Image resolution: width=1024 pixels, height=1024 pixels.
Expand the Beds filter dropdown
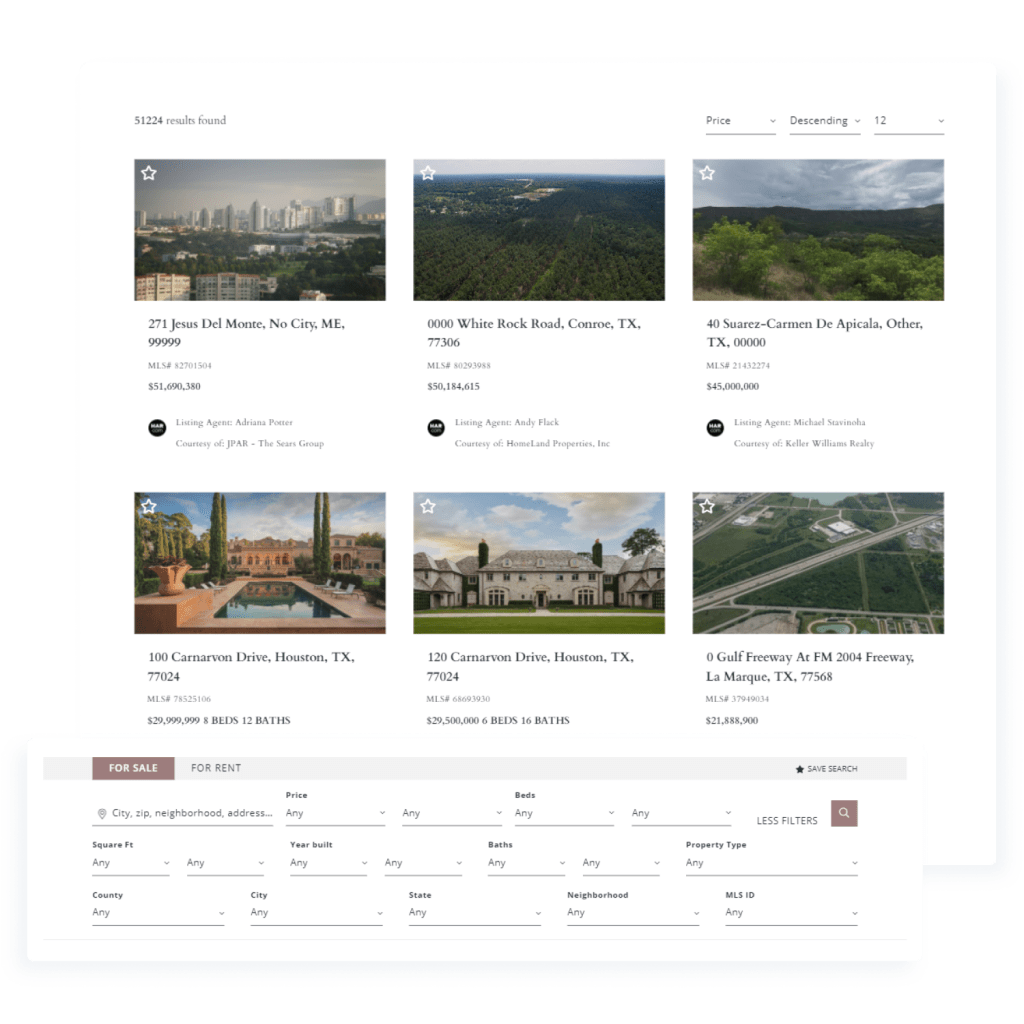tap(563, 813)
